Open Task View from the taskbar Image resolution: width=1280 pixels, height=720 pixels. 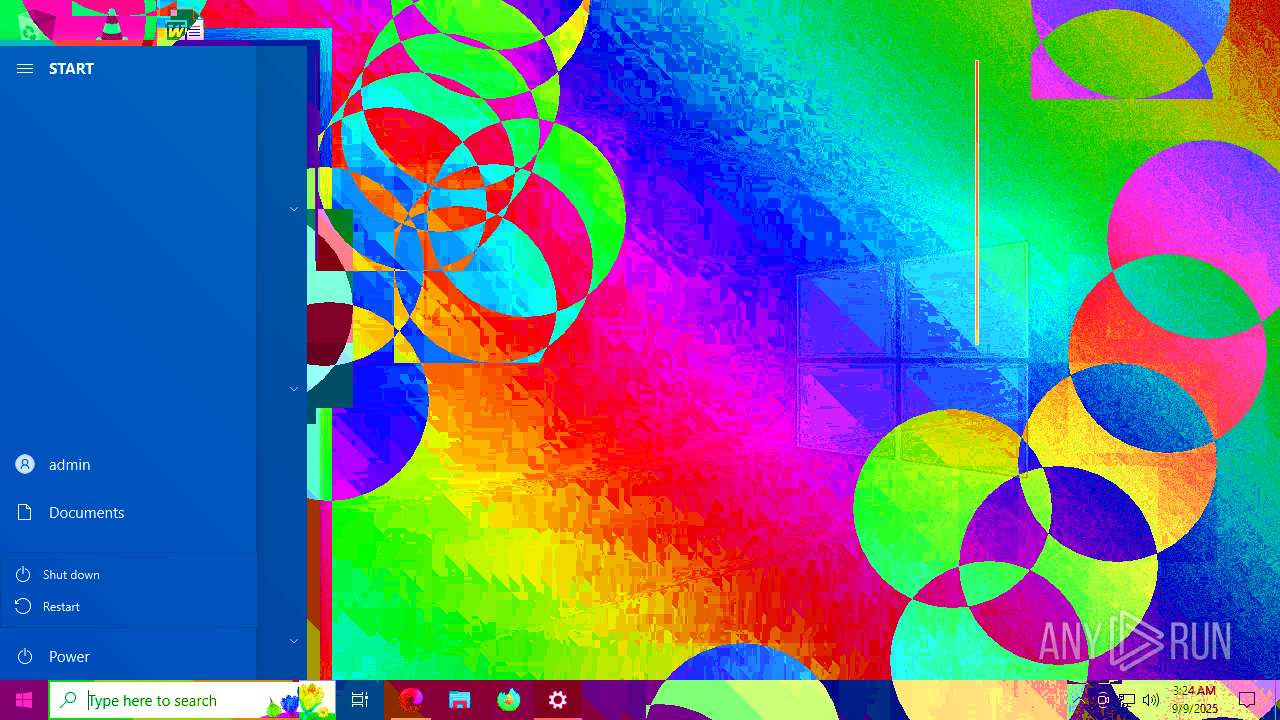click(x=360, y=700)
